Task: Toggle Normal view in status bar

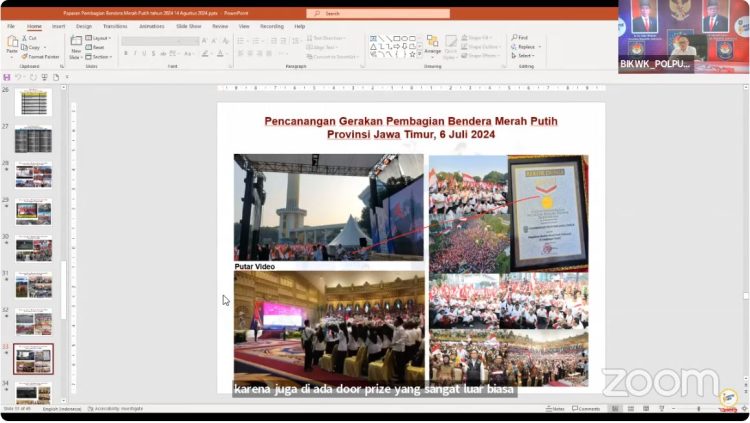Action: pyautogui.click(x=615, y=409)
